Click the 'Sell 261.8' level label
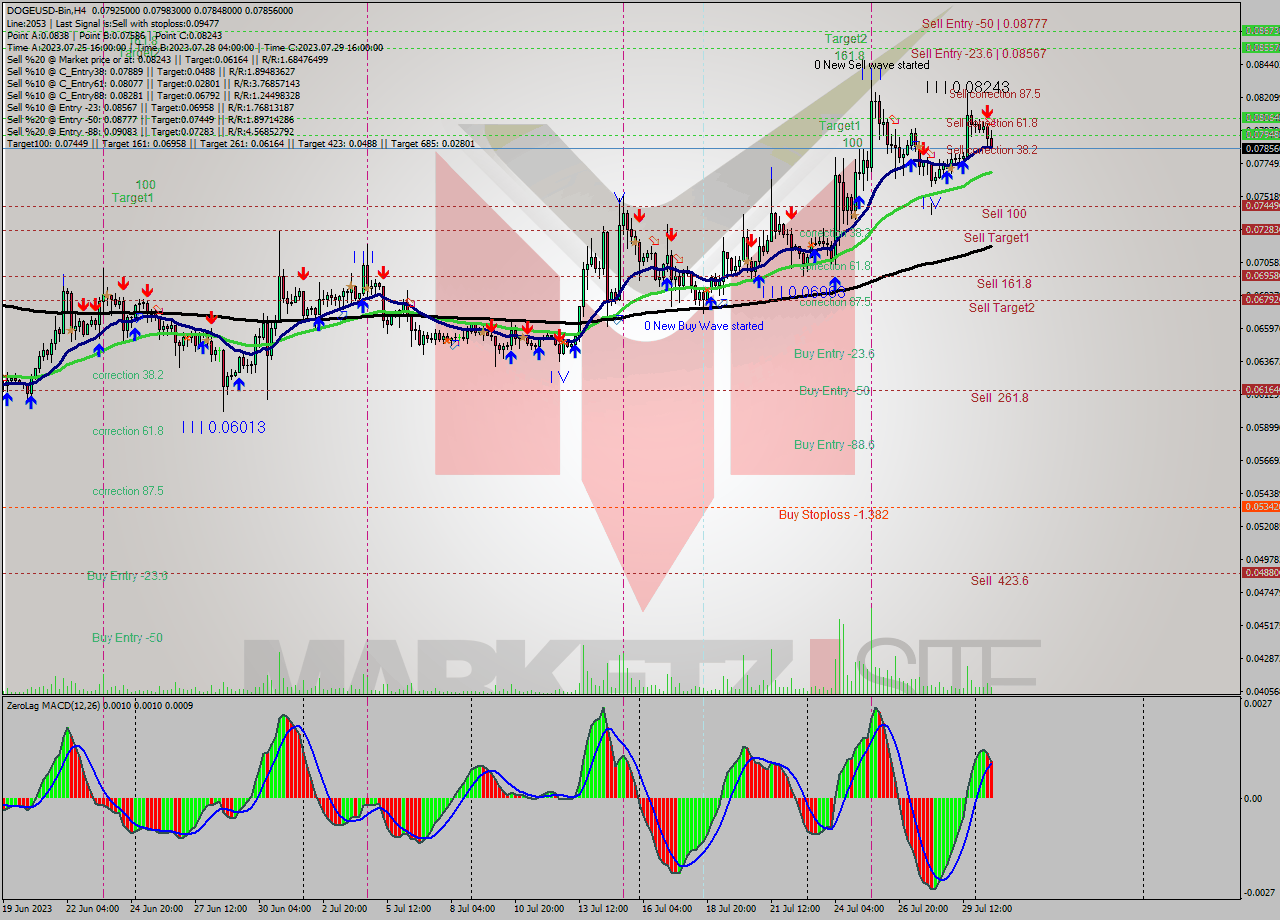The image size is (1280, 920). [999, 398]
